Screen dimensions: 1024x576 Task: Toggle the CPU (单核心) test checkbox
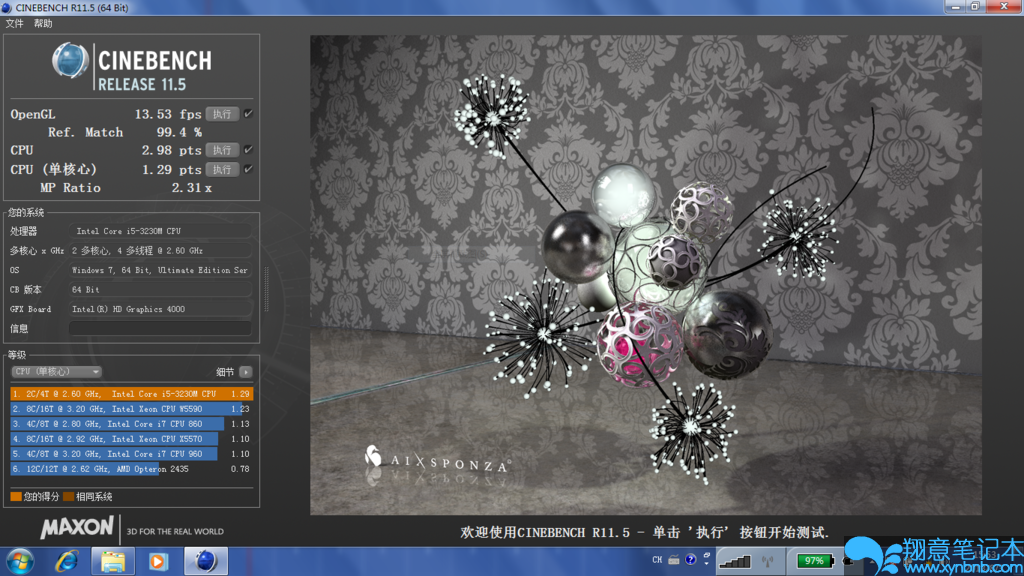point(248,169)
